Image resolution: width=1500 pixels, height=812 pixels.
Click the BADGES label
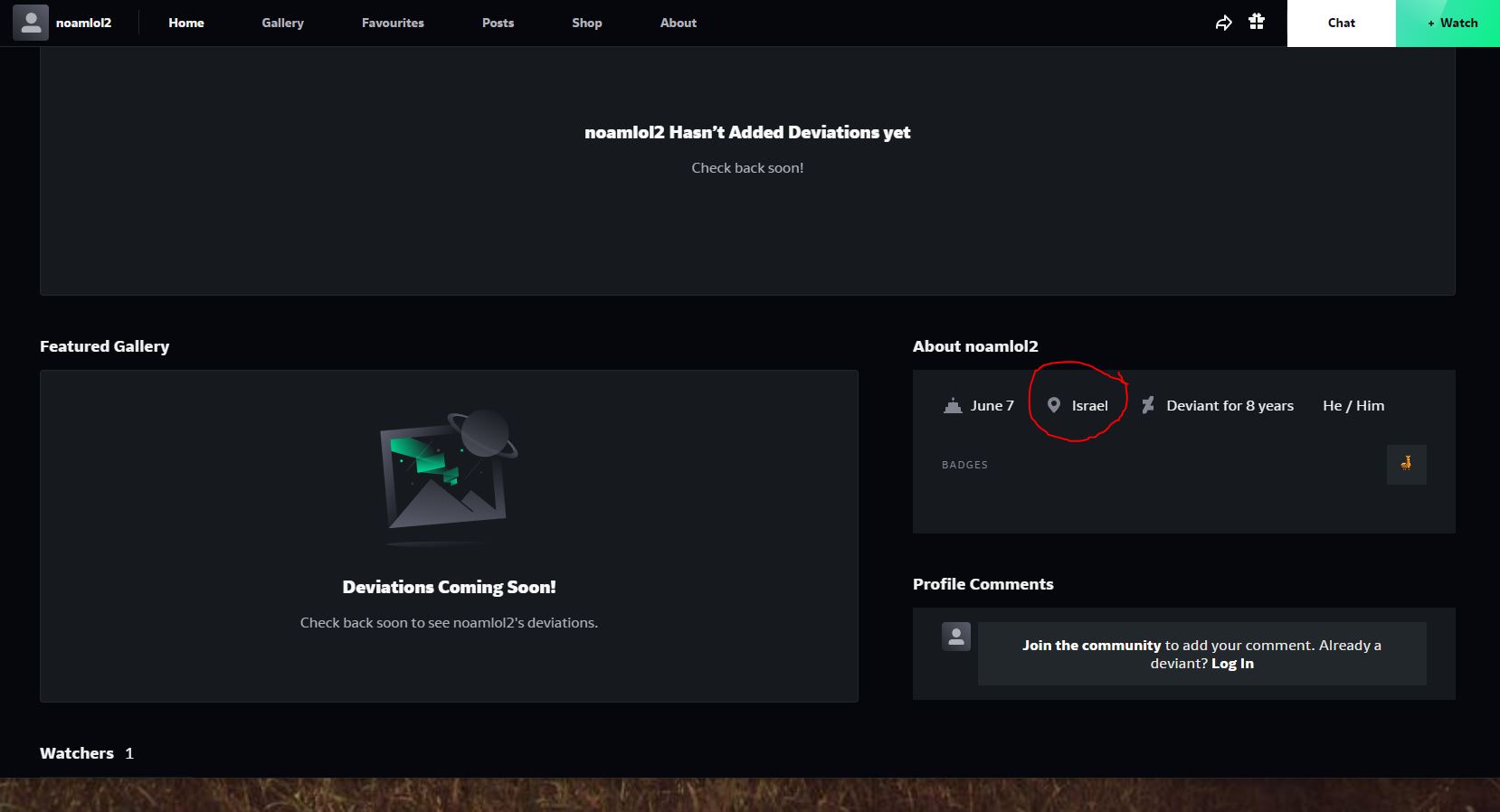964,465
